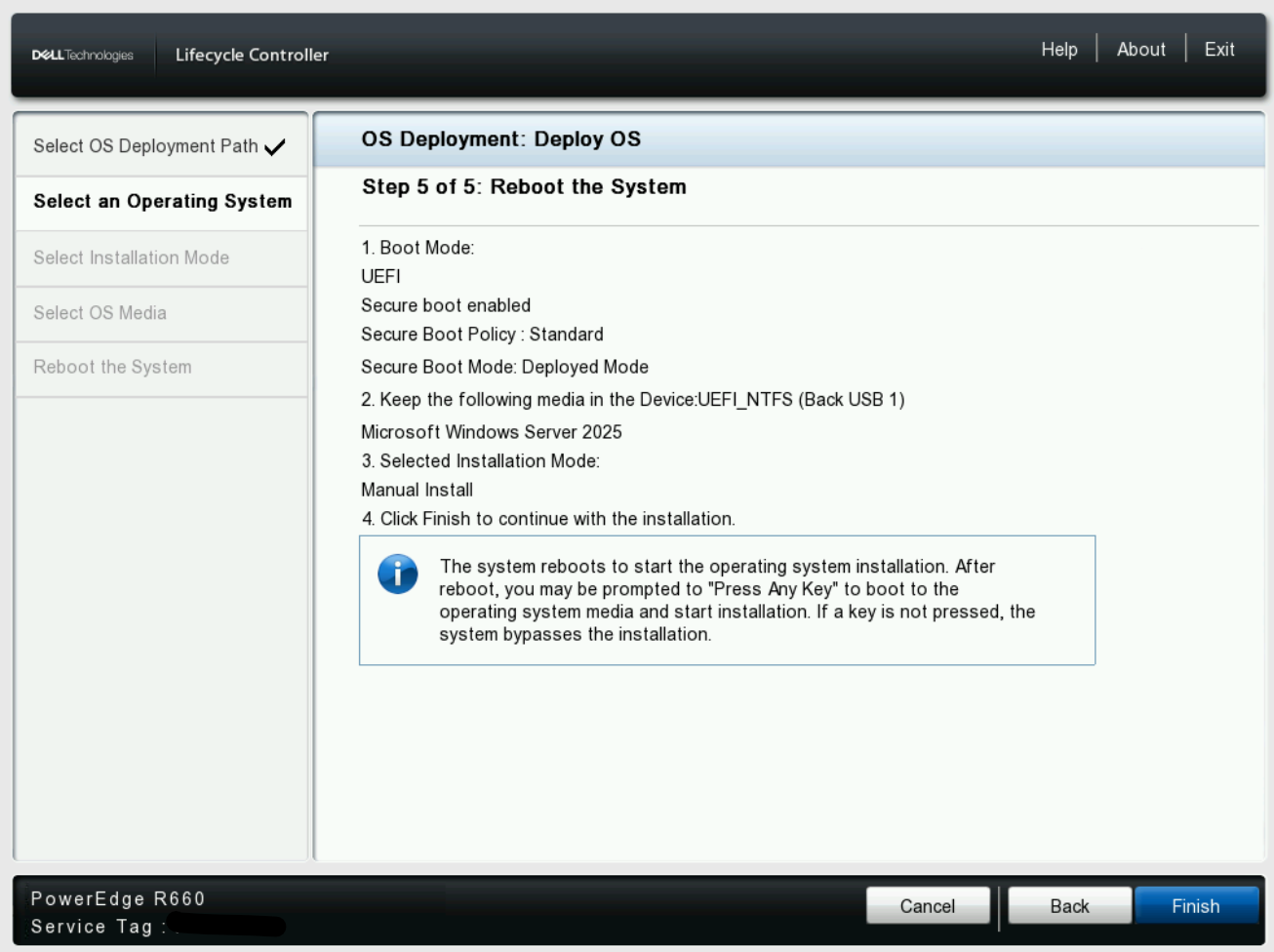Image resolution: width=1274 pixels, height=952 pixels.
Task: Click '4. Click Finish to continue' instruction line
Action: tap(548, 519)
